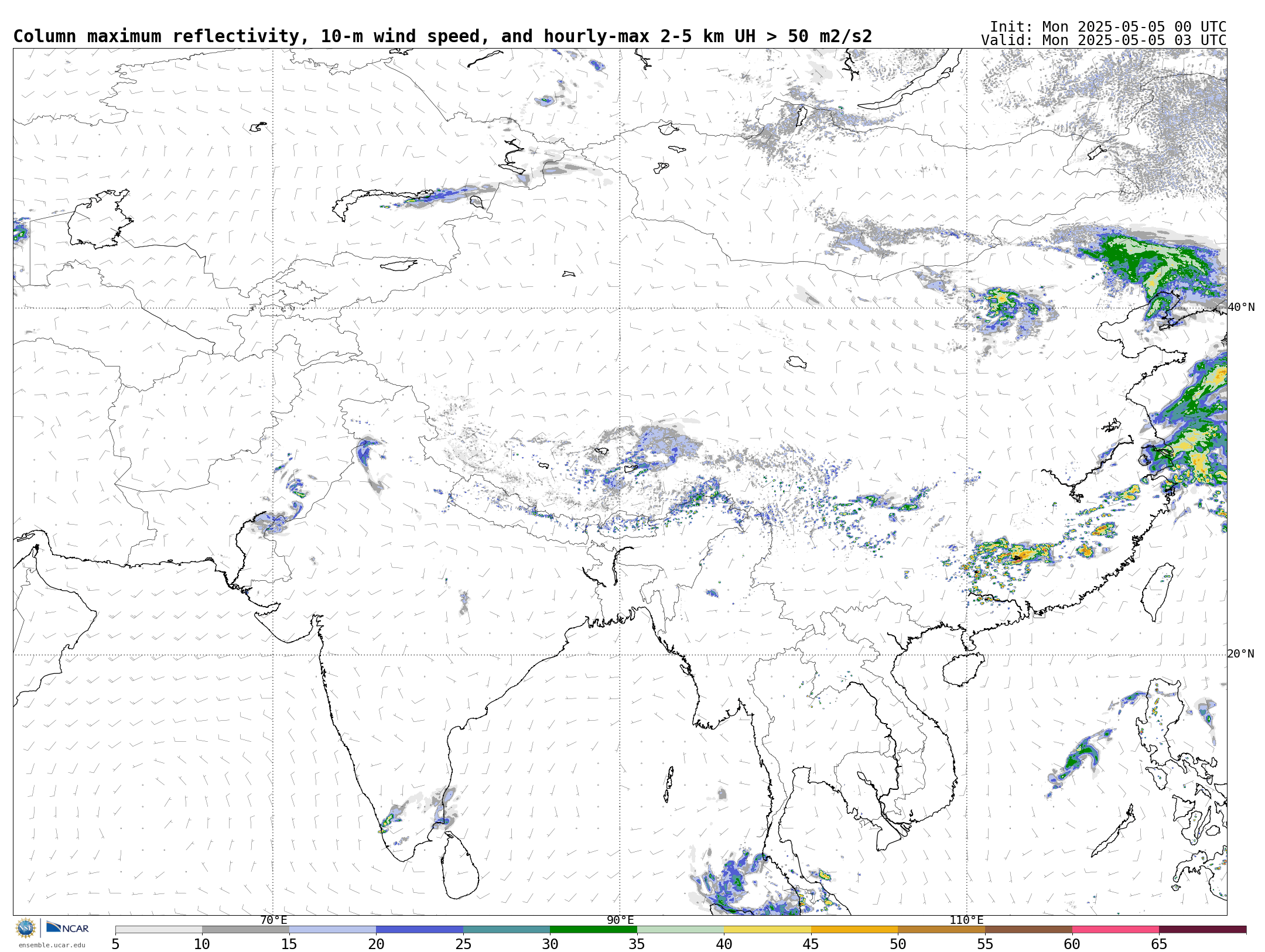Image resolution: width=1265 pixels, height=952 pixels.
Task: Click the colorbar tick label '65'
Action: (1159, 944)
